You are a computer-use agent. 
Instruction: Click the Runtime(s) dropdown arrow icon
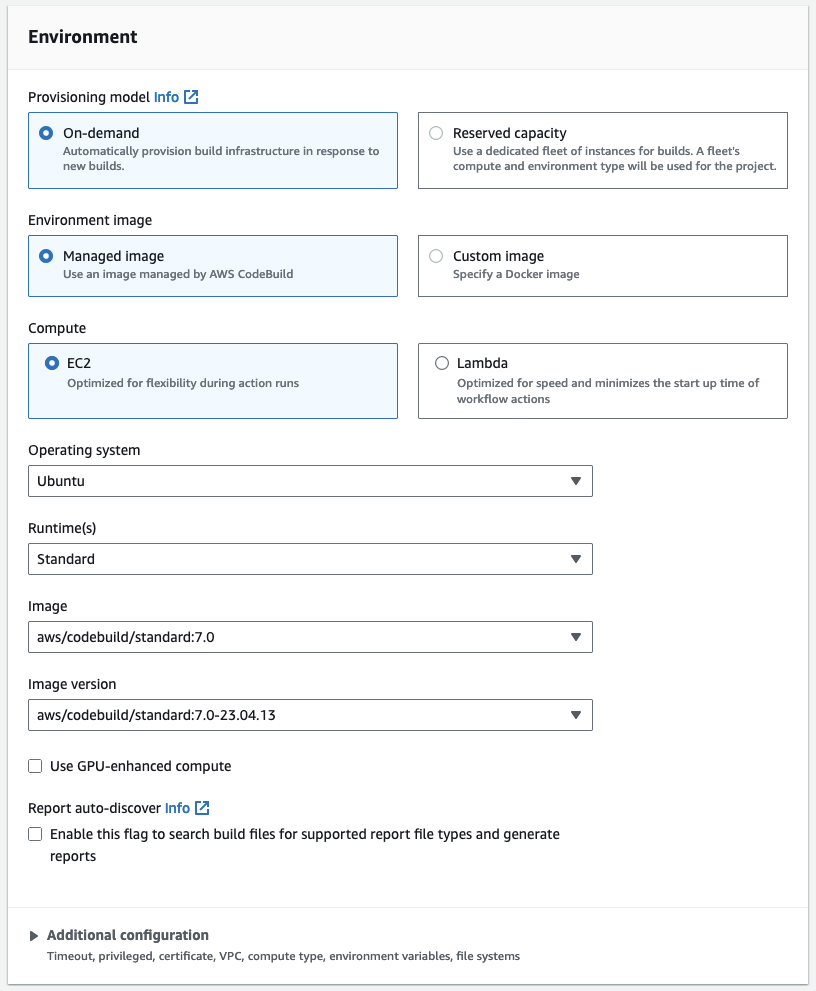click(575, 559)
